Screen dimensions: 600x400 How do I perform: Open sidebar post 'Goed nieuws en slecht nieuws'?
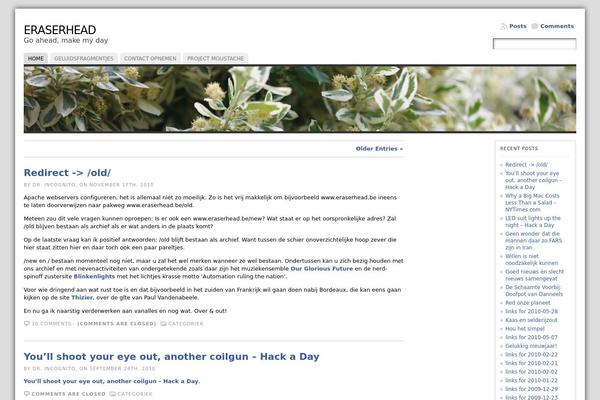(x=534, y=275)
